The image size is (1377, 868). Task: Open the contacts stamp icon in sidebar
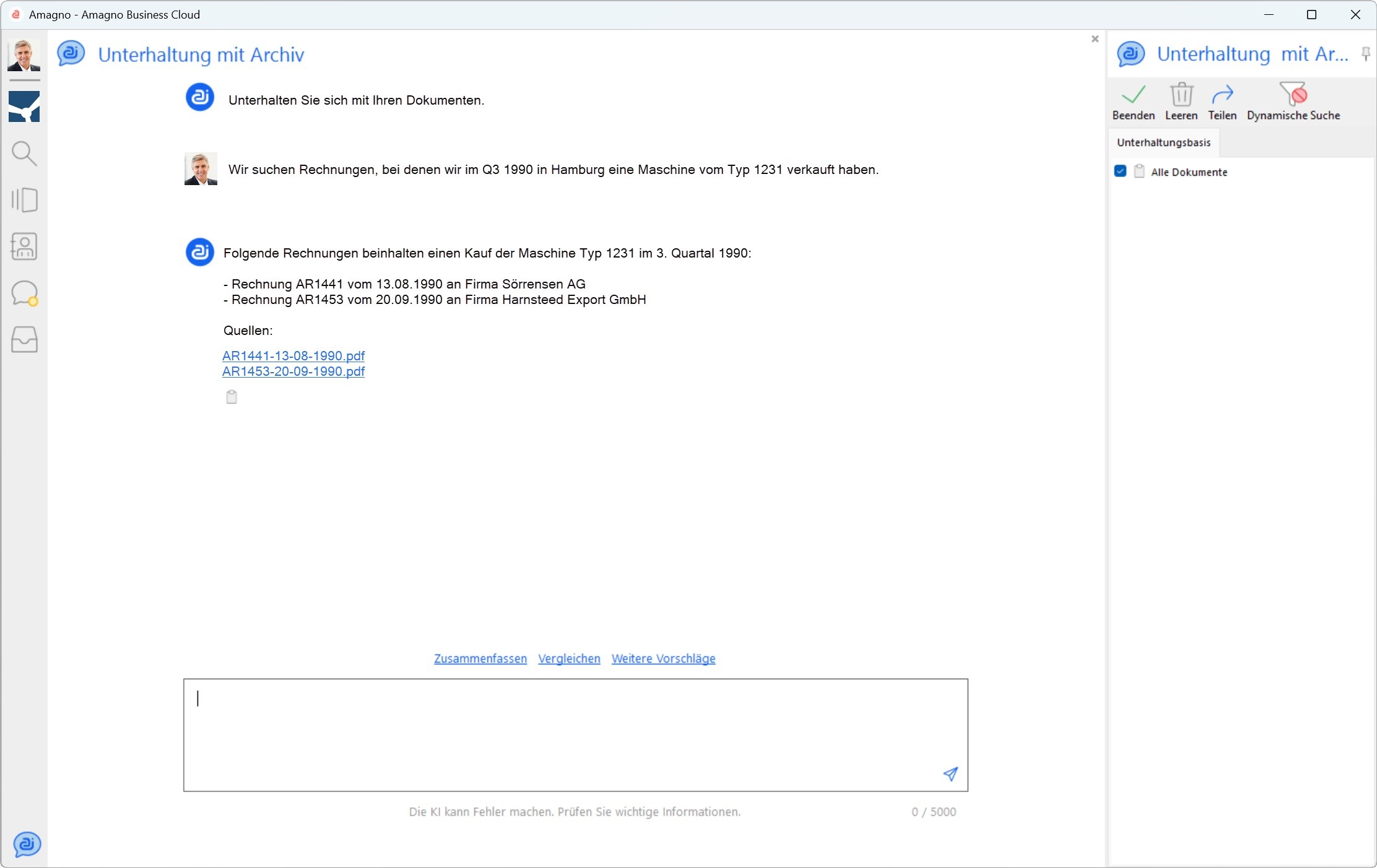(24, 246)
